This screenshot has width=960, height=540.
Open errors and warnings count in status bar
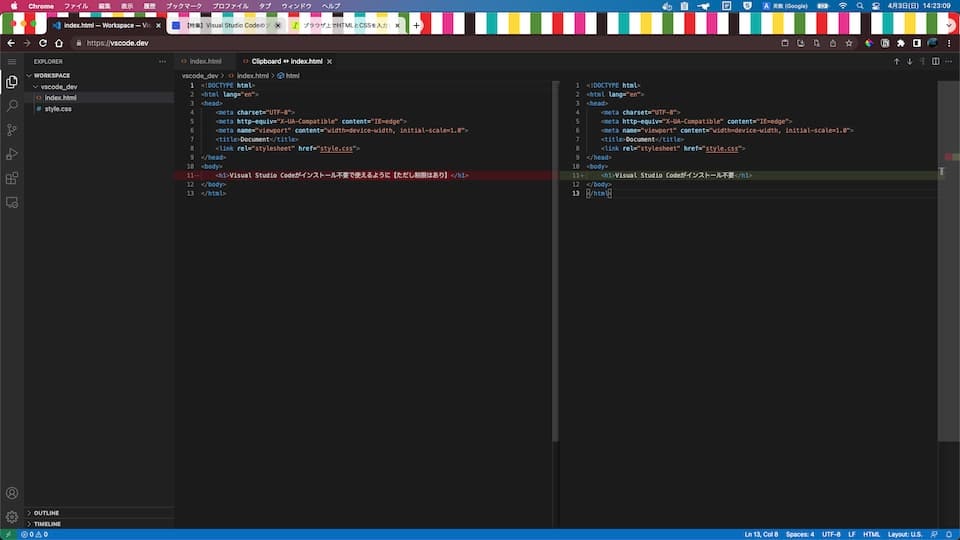(34, 534)
